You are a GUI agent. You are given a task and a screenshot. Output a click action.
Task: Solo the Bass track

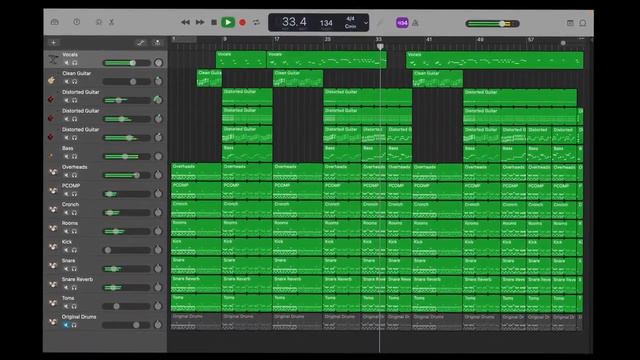[x=75, y=156]
